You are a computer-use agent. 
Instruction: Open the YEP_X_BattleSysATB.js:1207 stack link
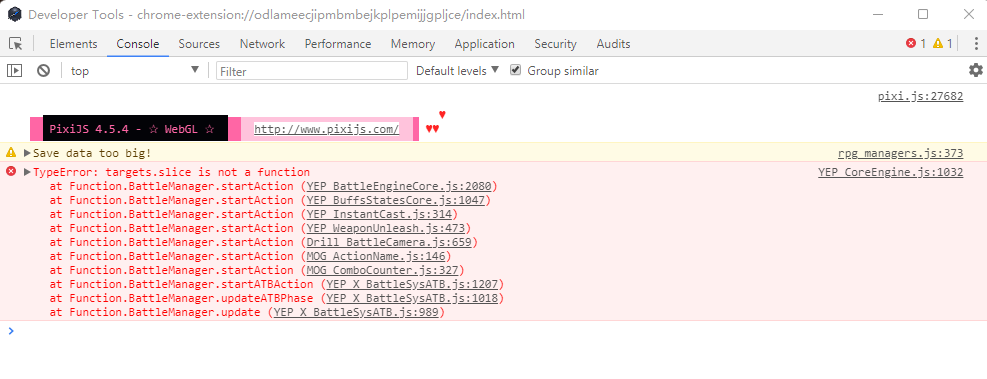coord(412,284)
